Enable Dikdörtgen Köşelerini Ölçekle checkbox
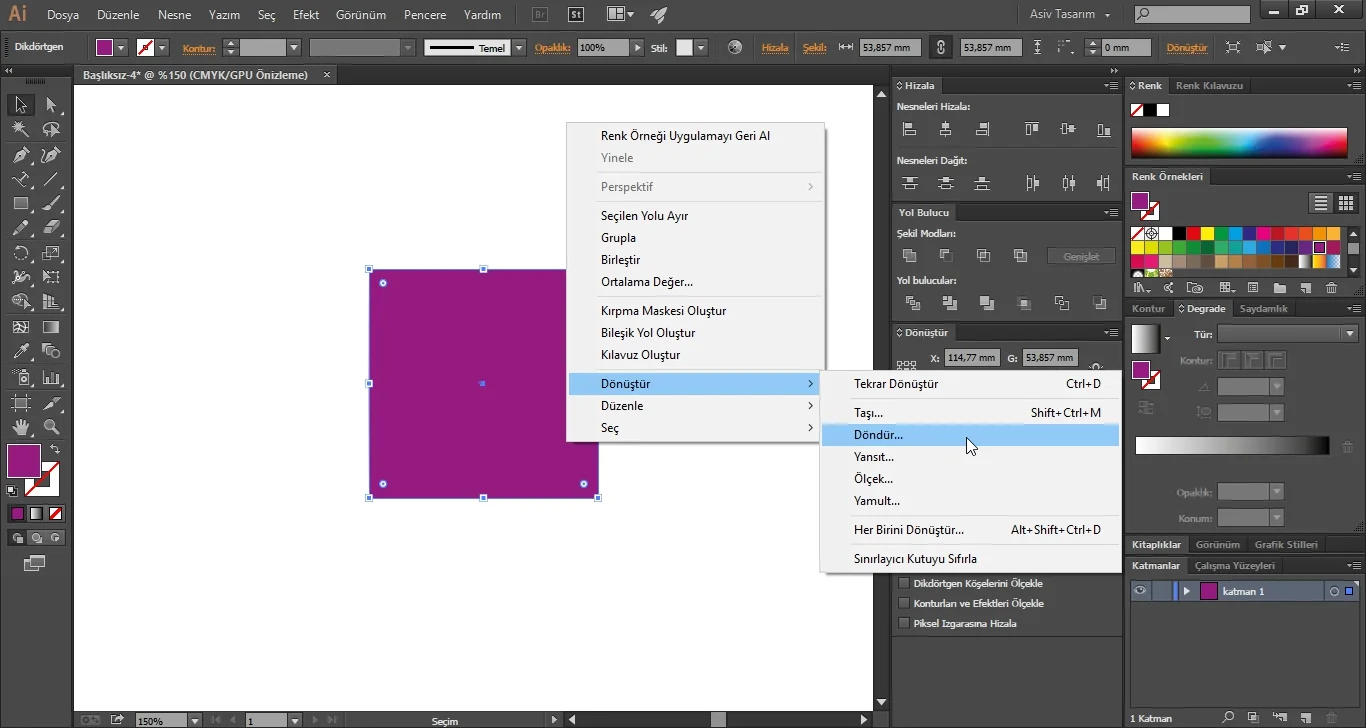1366x728 pixels. [904, 583]
